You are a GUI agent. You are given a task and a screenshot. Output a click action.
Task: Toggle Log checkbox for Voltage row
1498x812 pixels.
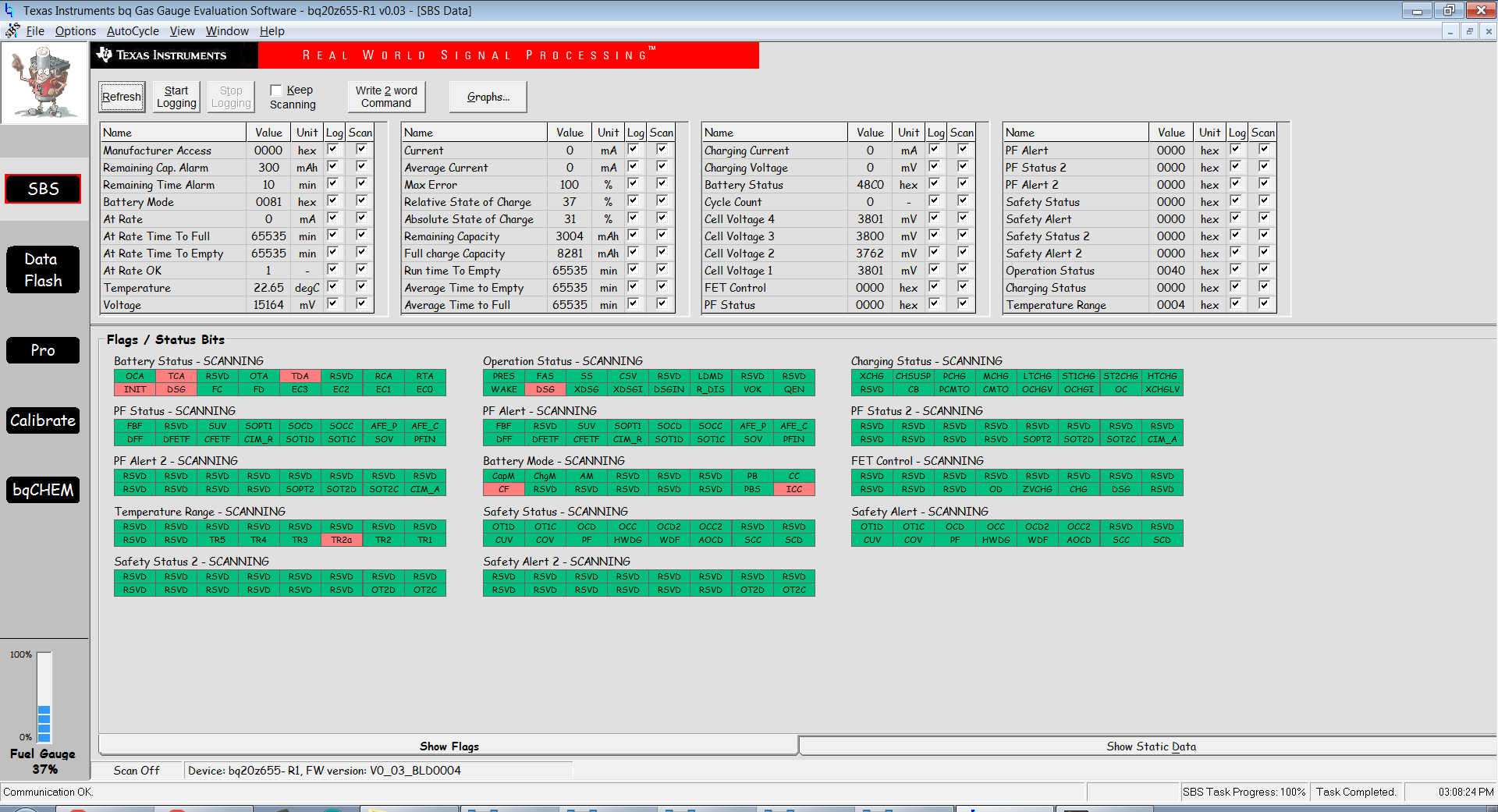pos(333,303)
